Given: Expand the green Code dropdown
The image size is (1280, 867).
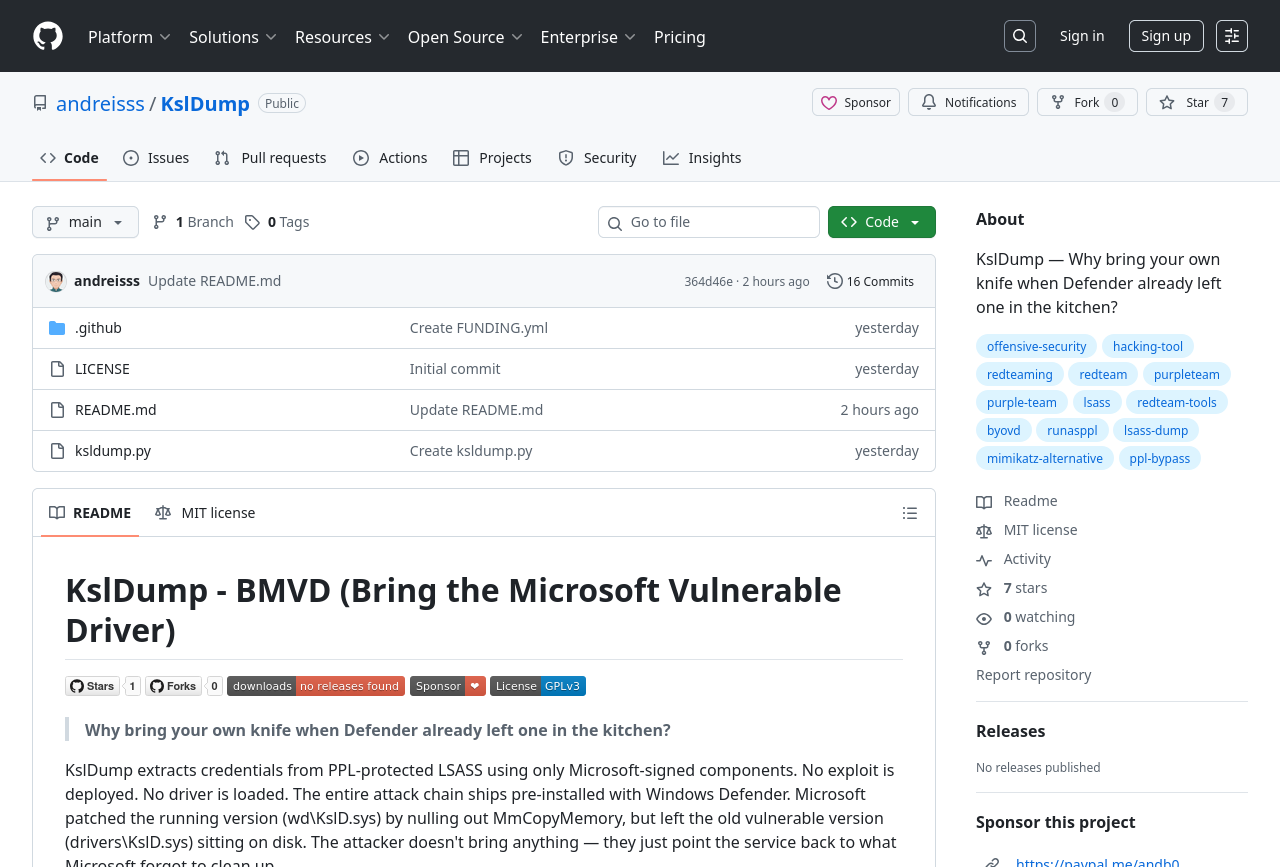Looking at the screenshot, I should [x=881, y=222].
